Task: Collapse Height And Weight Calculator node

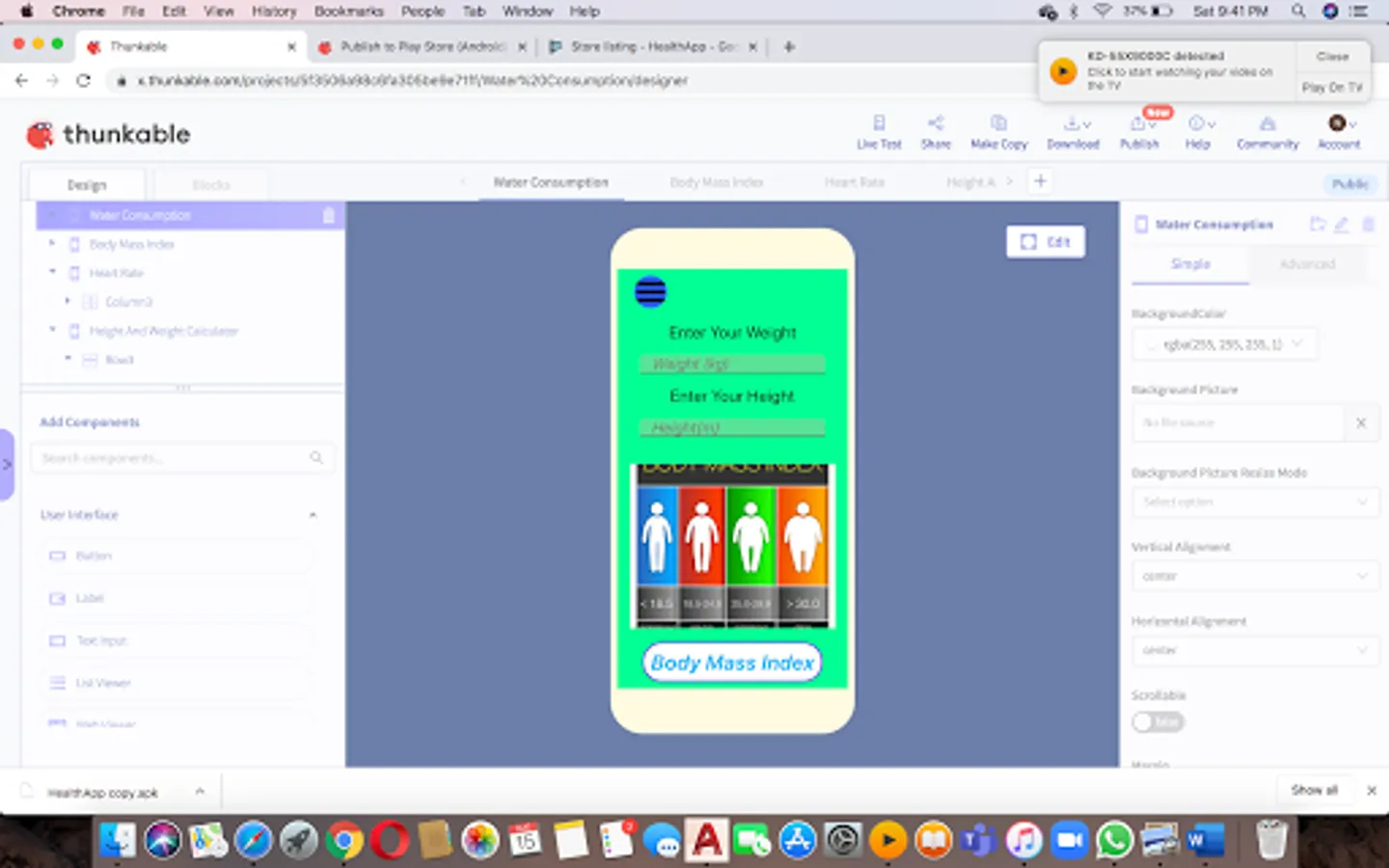Action: click(52, 331)
